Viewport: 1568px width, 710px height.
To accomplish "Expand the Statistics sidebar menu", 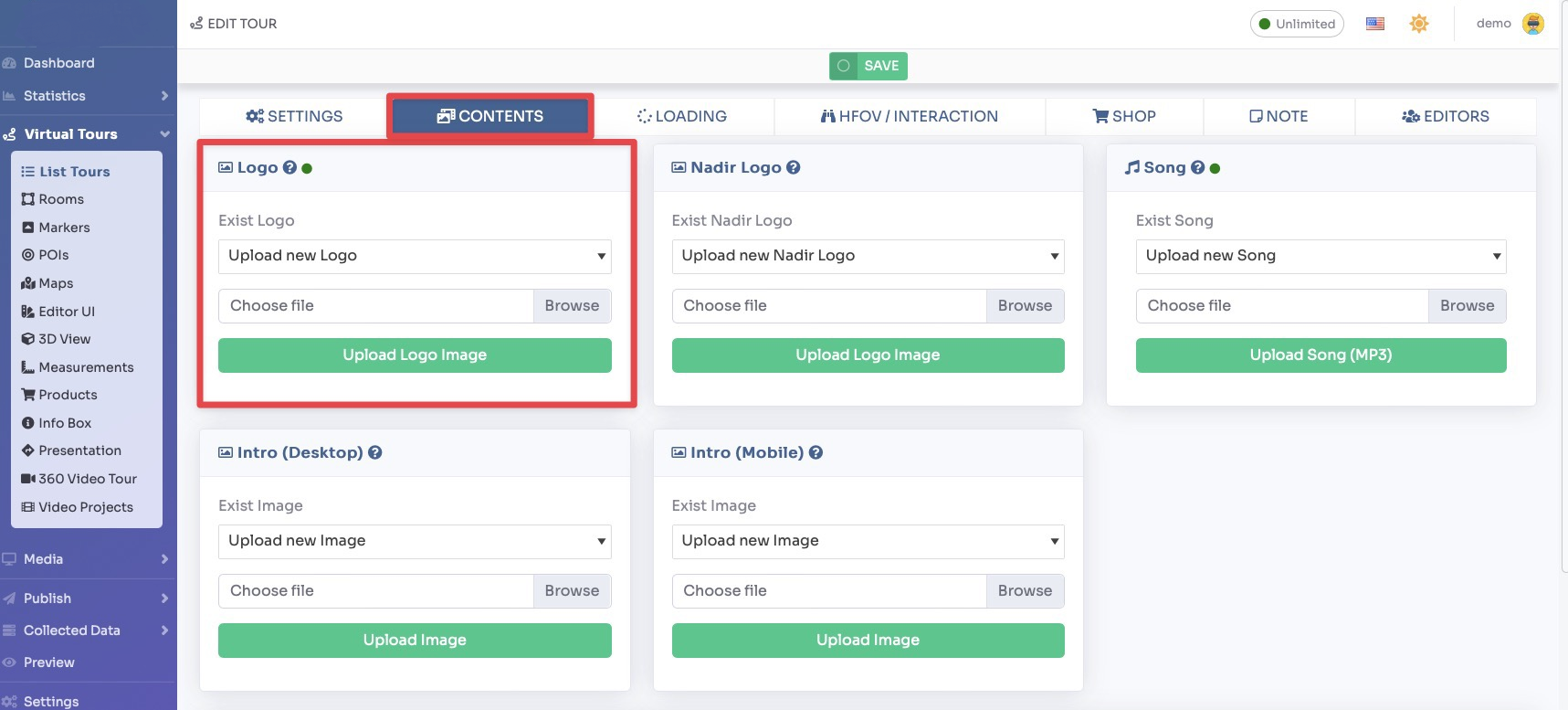I will coord(164,96).
